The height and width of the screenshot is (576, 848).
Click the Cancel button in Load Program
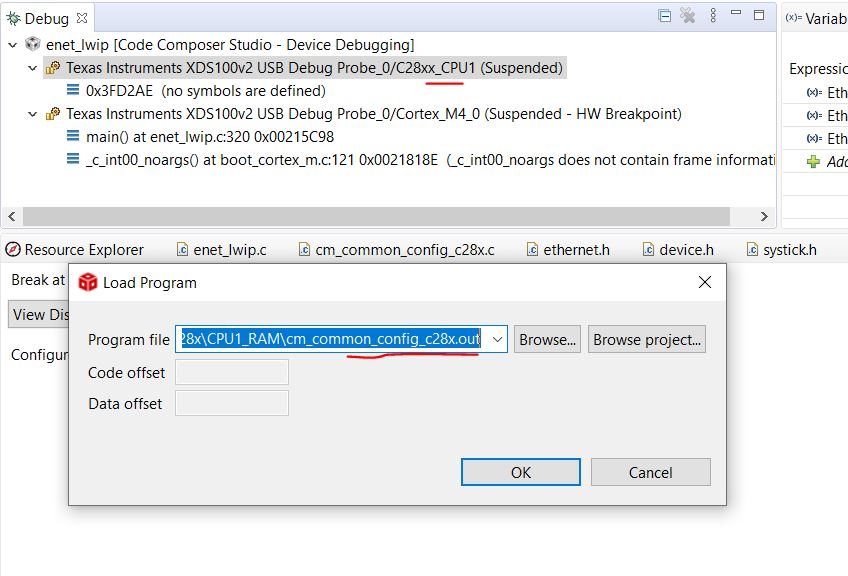[x=651, y=472]
